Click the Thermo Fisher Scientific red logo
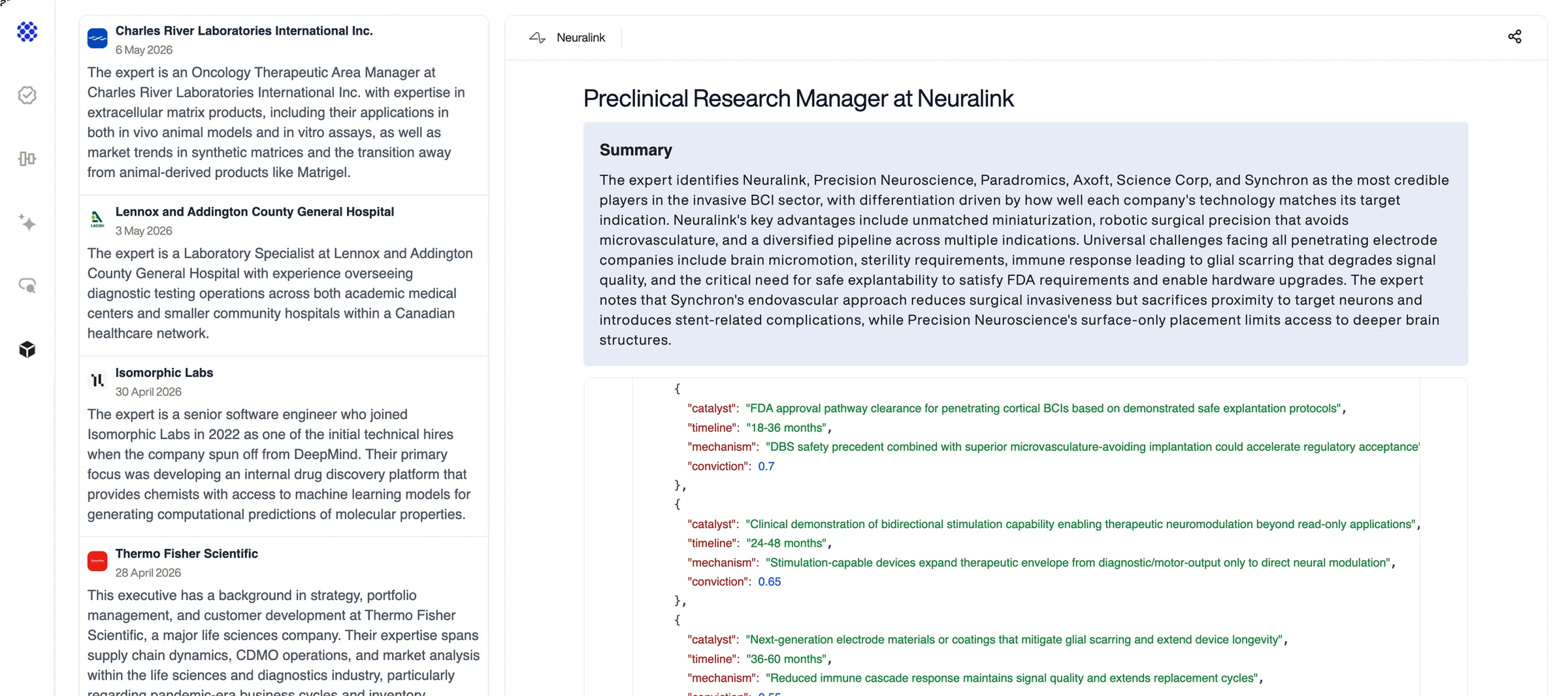This screenshot has width=1568, height=696. 97,561
